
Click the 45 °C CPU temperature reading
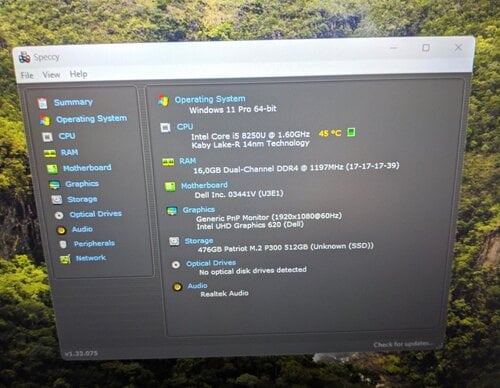[x=330, y=133]
